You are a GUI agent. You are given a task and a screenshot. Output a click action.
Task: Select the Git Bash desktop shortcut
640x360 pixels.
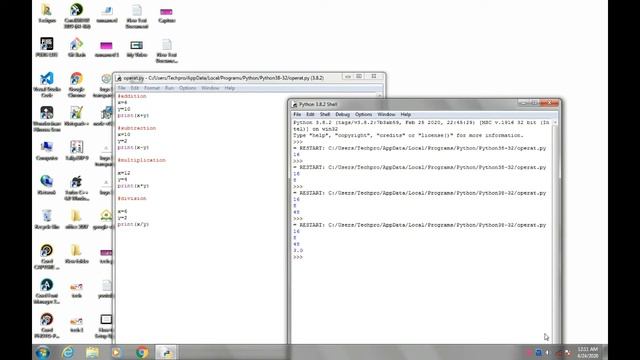click(x=77, y=47)
